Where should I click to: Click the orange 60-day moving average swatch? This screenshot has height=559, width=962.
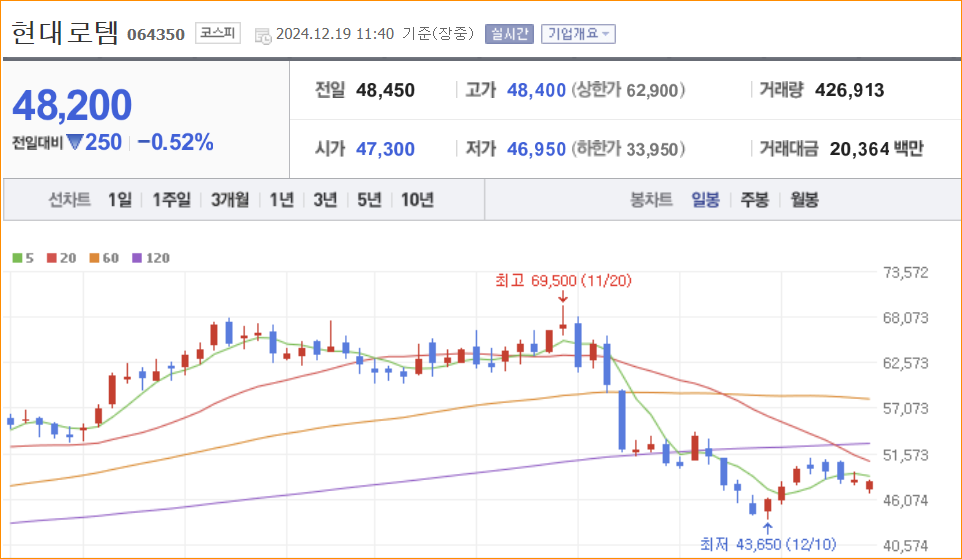[94, 258]
